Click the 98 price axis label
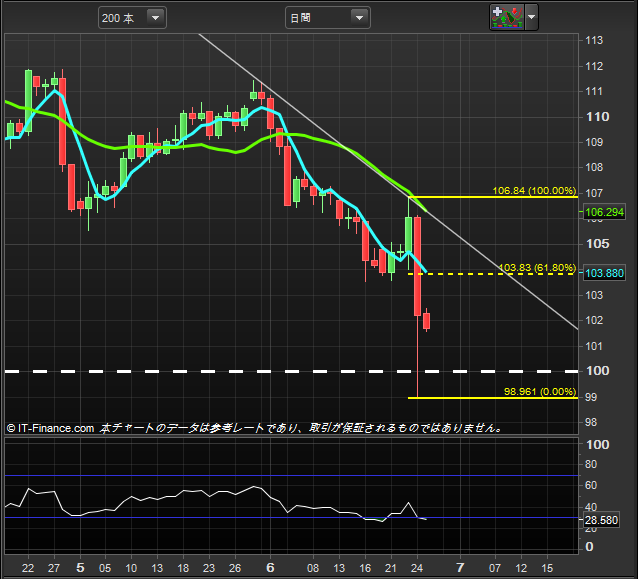The image size is (638, 579). [x=591, y=422]
